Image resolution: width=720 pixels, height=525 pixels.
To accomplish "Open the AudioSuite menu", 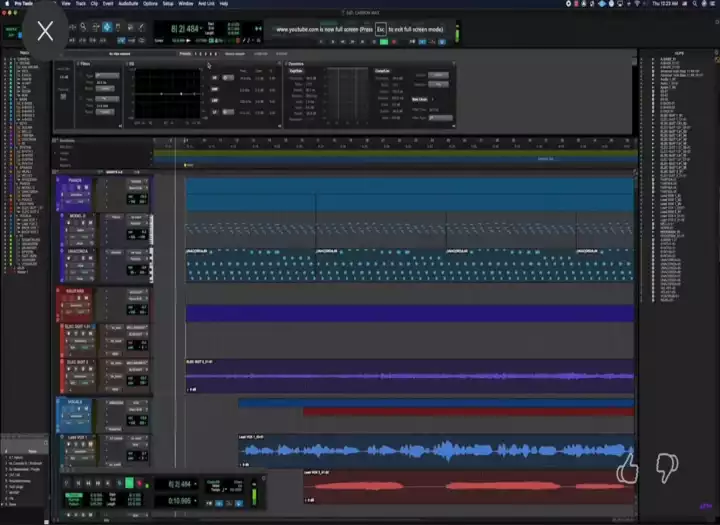I will coord(128,4).
